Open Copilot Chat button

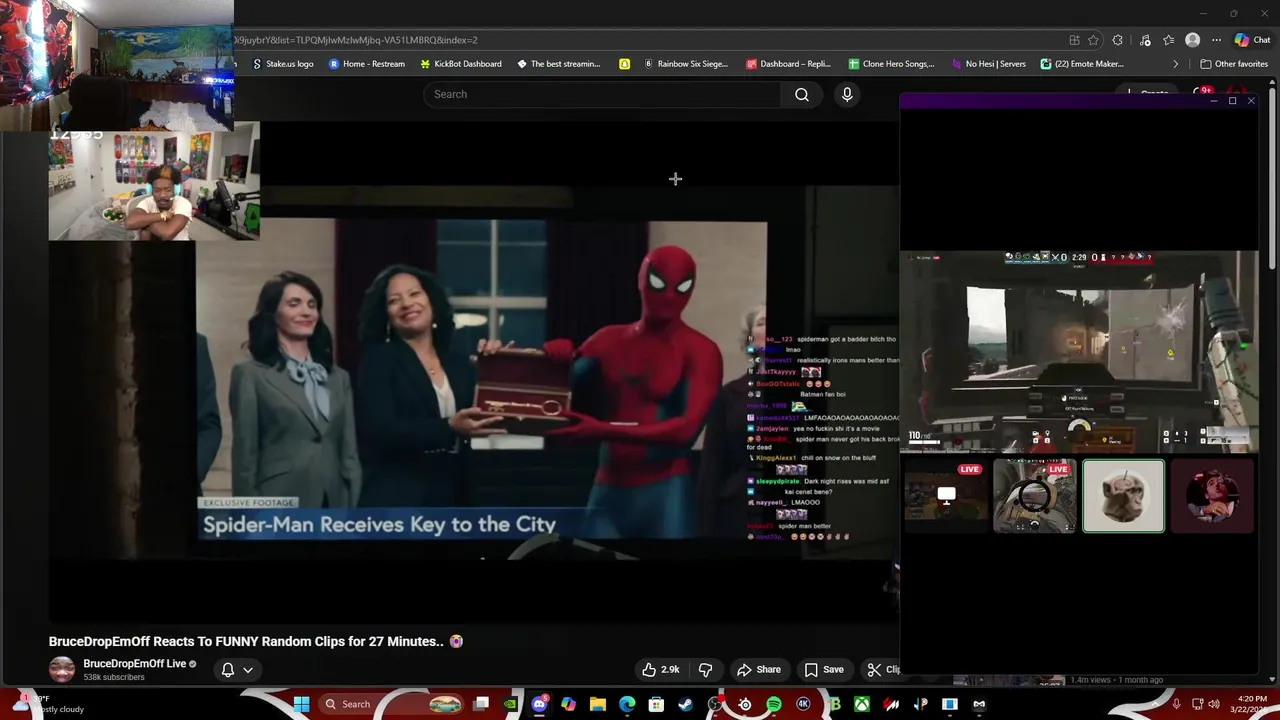pyautogui.click(x=1252, y=40)
